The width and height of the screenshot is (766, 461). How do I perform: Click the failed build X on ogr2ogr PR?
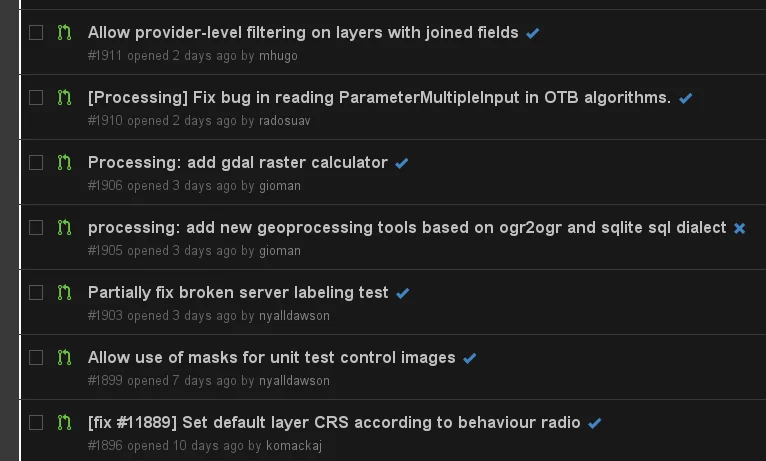tap(740, 228)
